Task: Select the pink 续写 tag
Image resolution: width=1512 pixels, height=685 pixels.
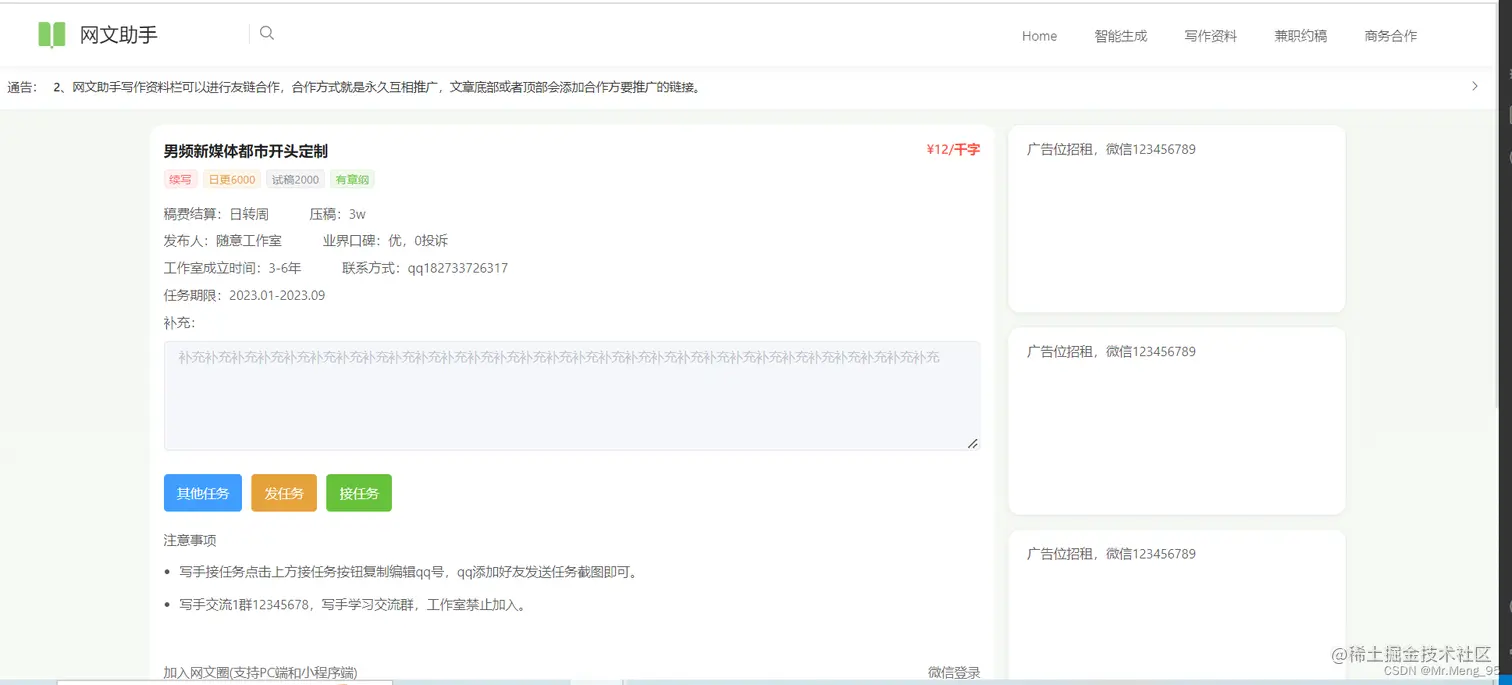Action: [x=180, y=179]
